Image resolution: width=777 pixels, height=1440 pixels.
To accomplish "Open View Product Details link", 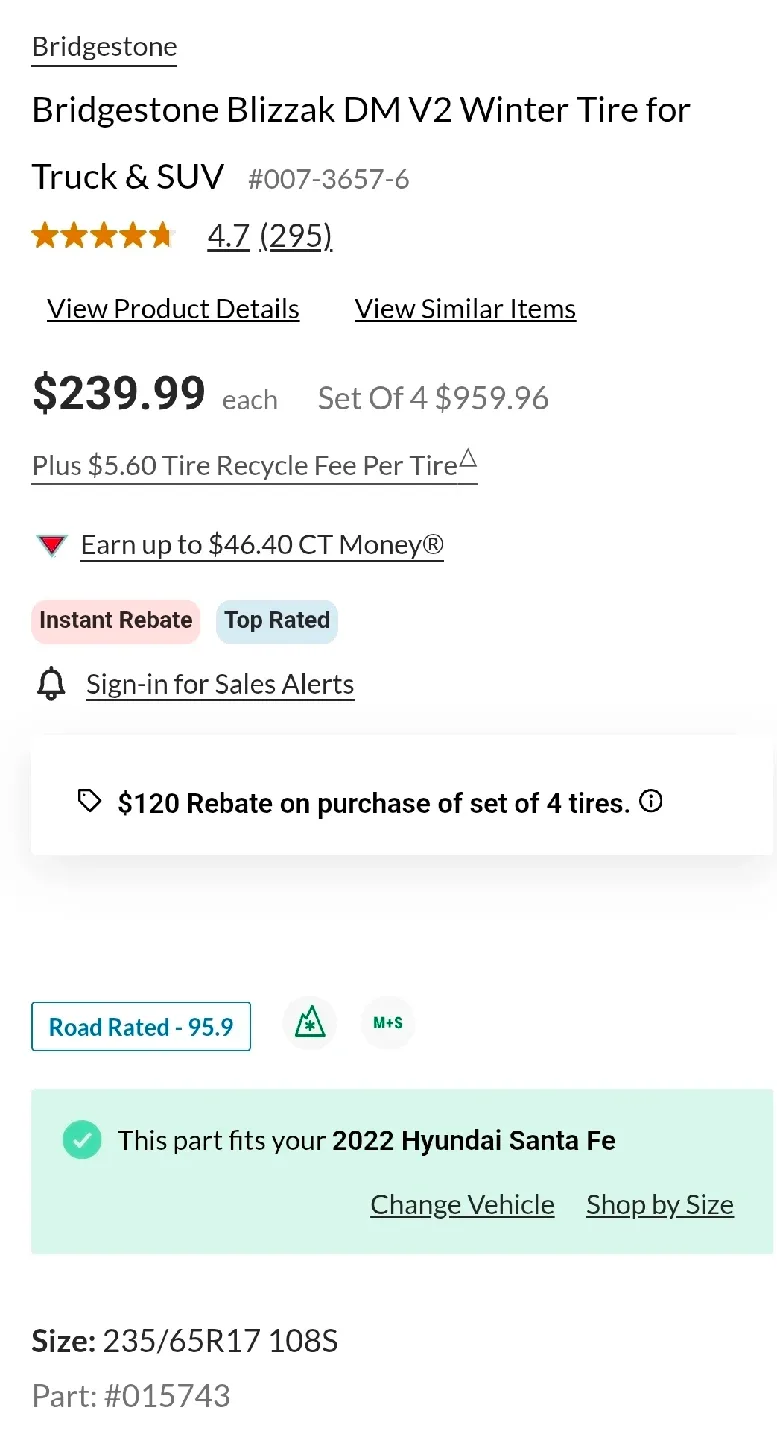I will click(x=173, y=309).
